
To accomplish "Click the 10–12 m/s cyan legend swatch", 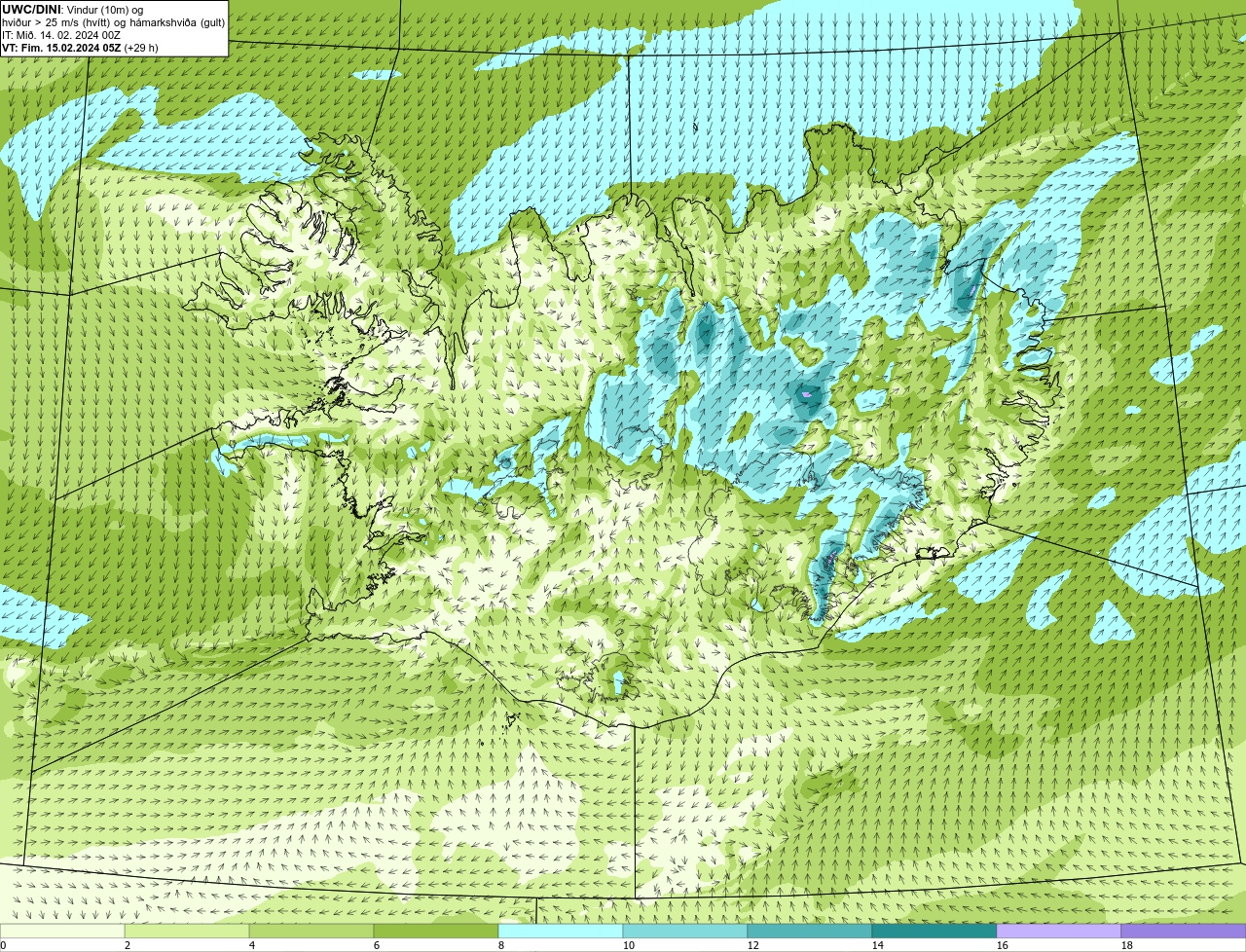I will click(x=685, y=931).
